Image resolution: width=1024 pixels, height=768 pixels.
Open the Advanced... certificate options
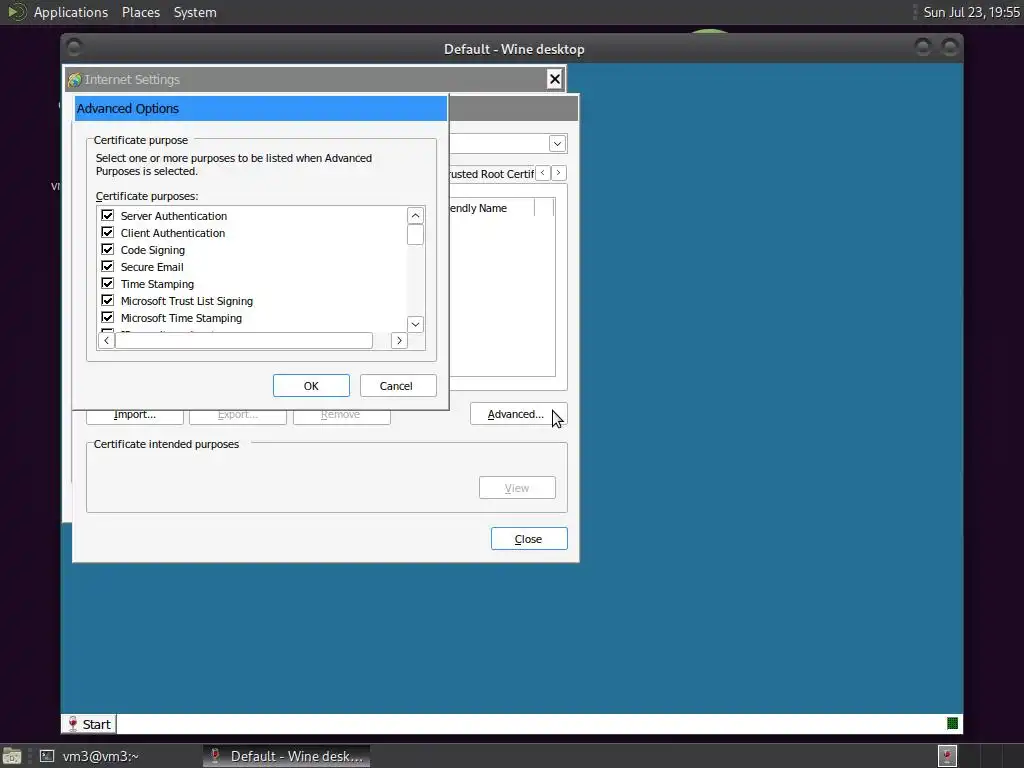coord(519,414)
